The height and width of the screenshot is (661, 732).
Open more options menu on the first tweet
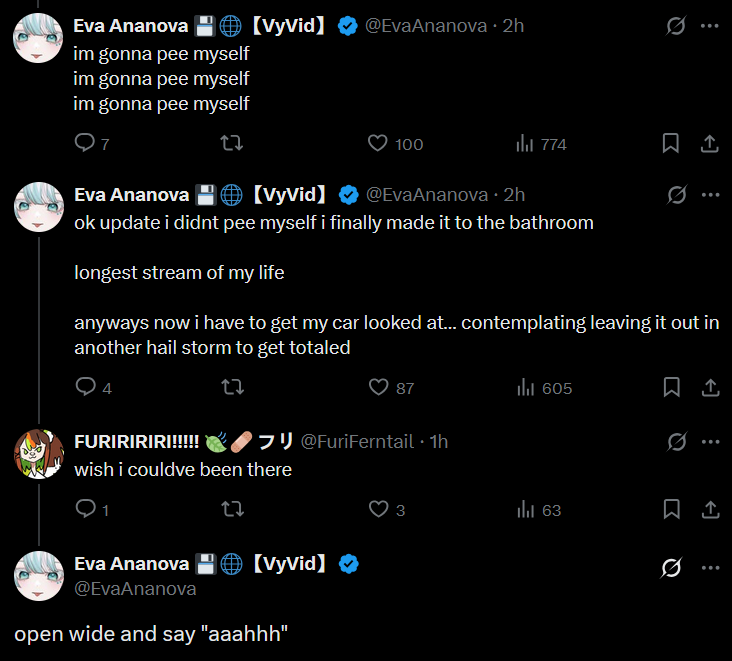click(710, 26)
